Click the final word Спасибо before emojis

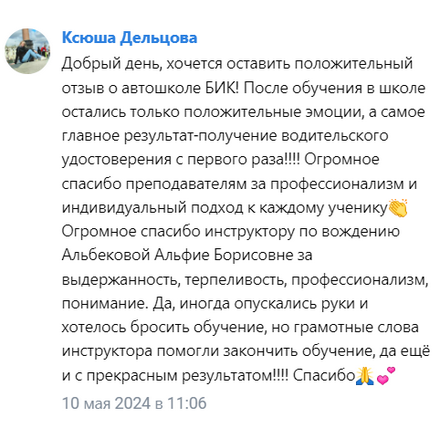click(324, 376)
